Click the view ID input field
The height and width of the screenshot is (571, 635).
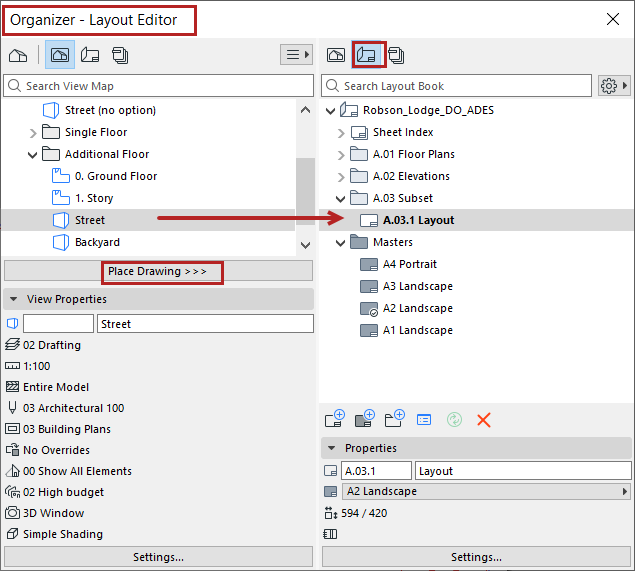click(x=58, y=324)
